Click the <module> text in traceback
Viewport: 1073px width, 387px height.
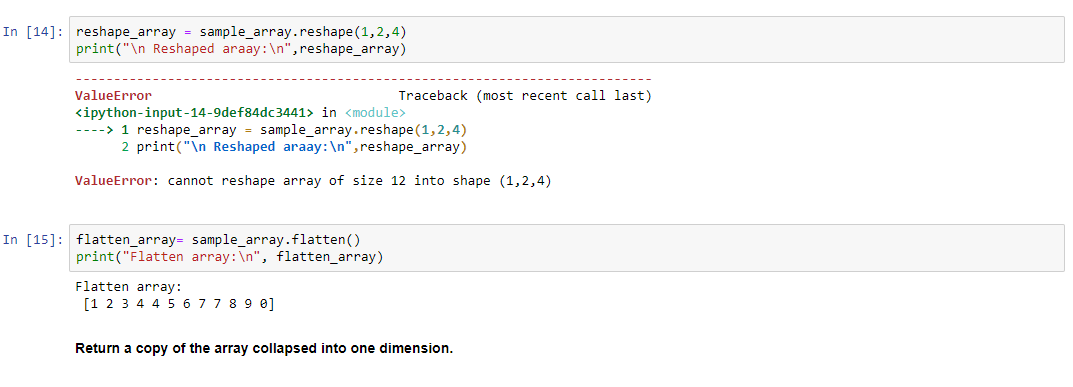tap(375, 113)
